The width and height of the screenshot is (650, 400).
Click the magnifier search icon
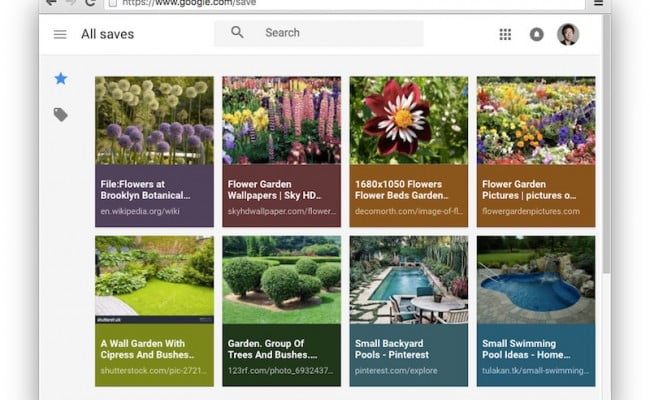tap(237, 32)
